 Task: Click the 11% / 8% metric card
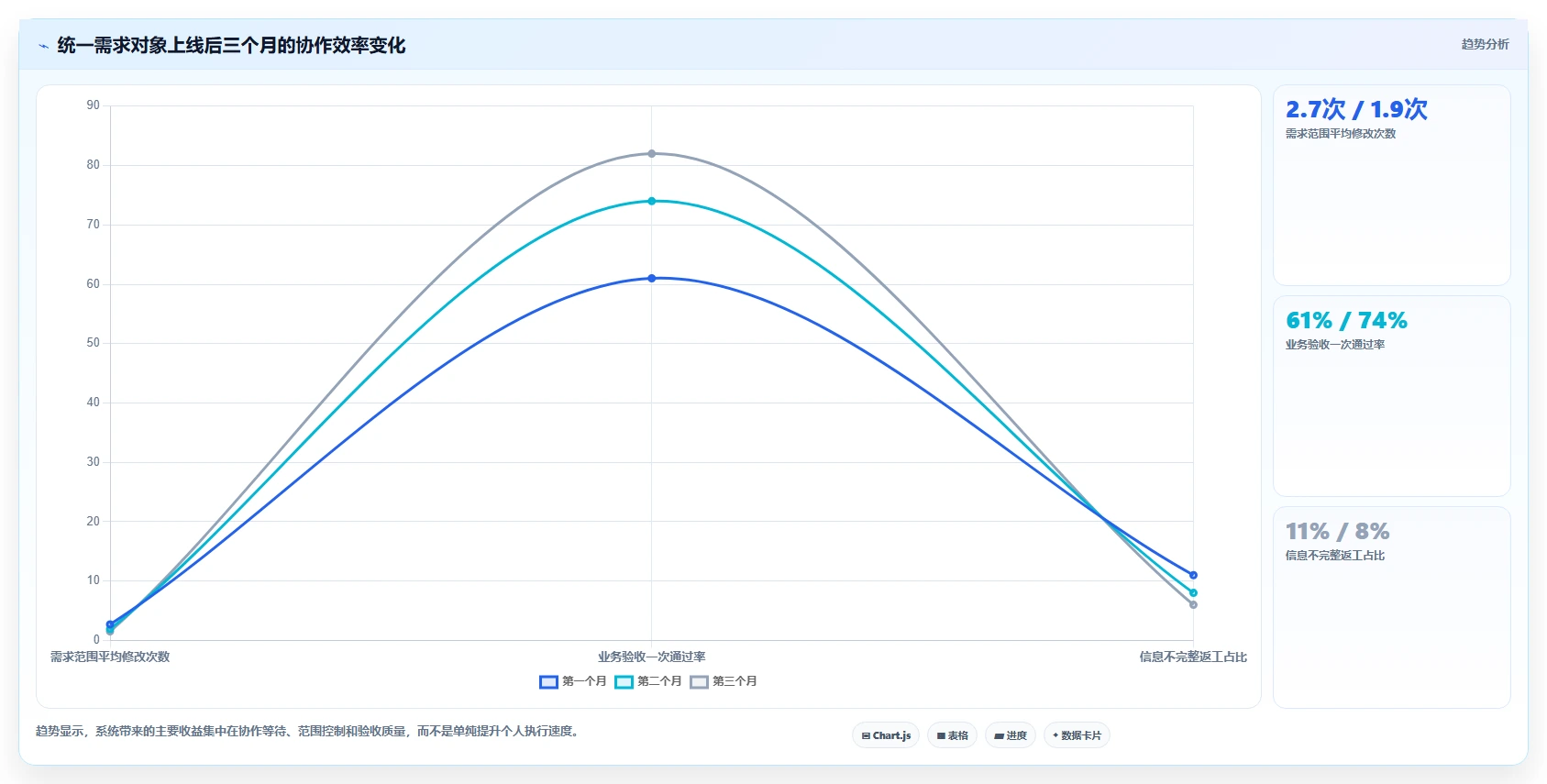point(1392,607)
